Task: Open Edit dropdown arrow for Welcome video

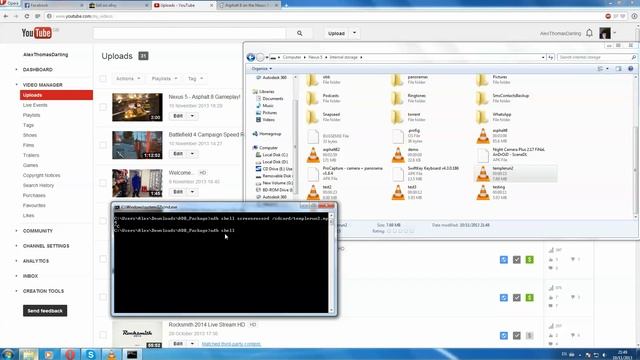Action: [192, 192]
